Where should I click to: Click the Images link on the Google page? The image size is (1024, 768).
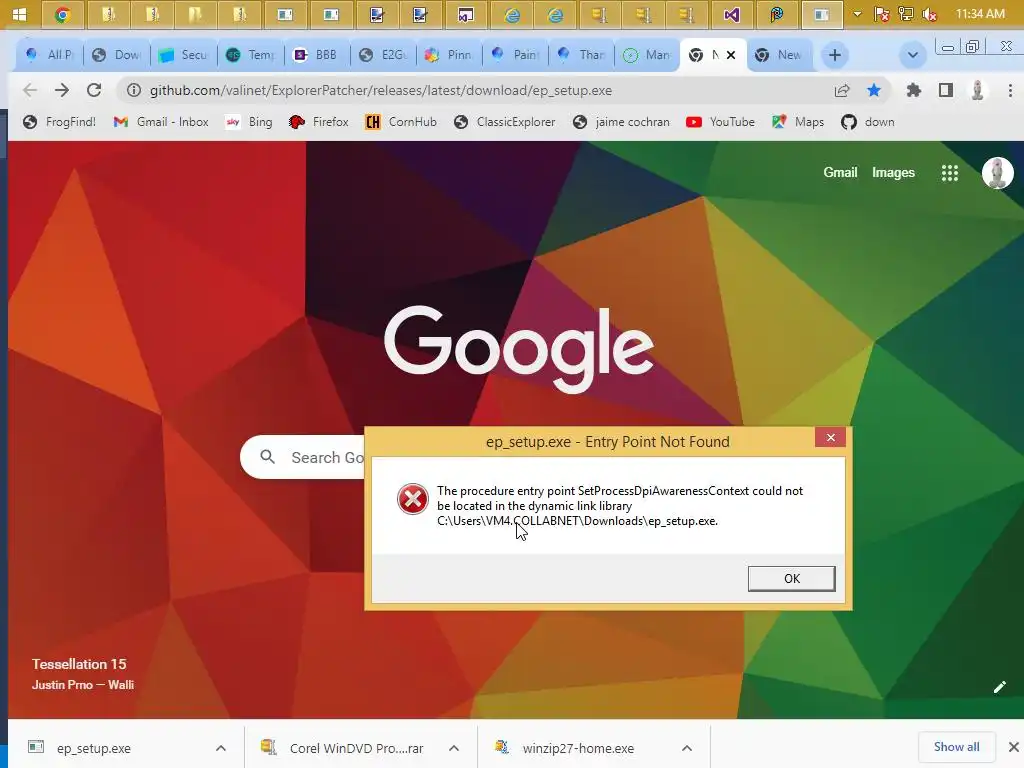click(x=893, y=172)
